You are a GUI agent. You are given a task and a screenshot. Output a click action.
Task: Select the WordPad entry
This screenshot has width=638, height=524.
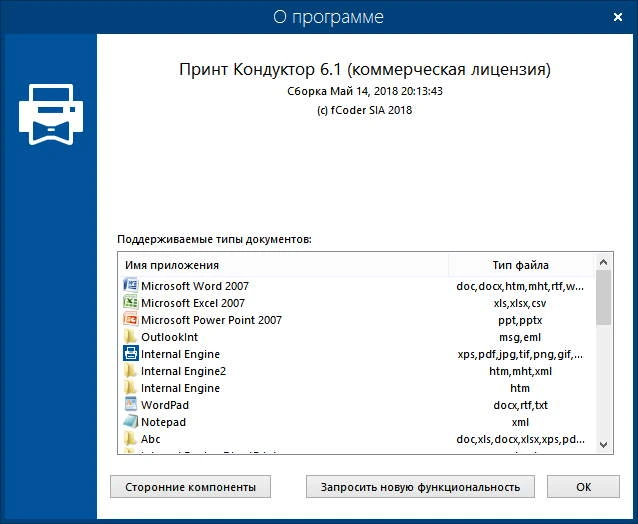(x=165, y=405)
